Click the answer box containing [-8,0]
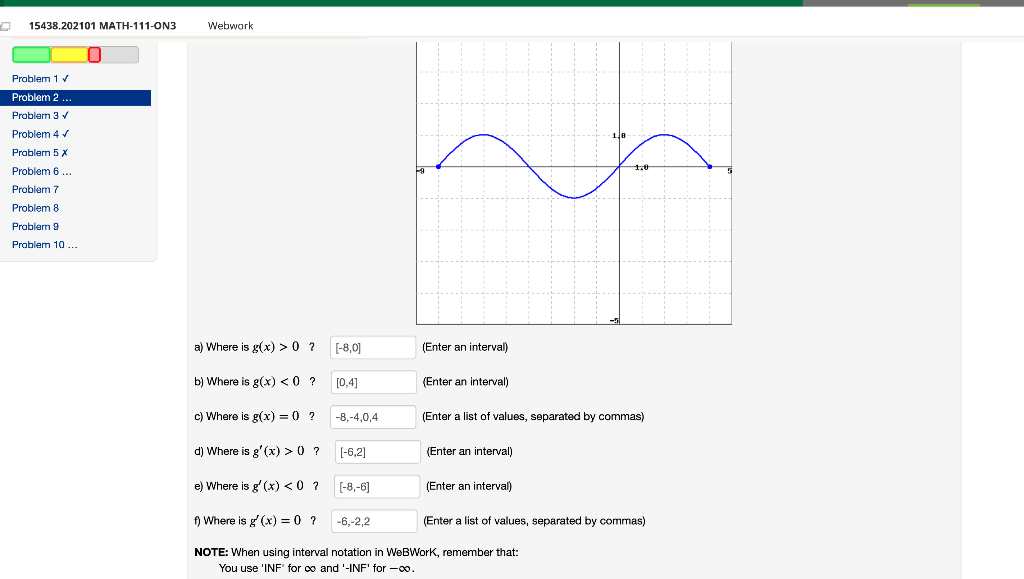Screen dimensions: 1024x579 pyautogui.click(x=372, y=347)
